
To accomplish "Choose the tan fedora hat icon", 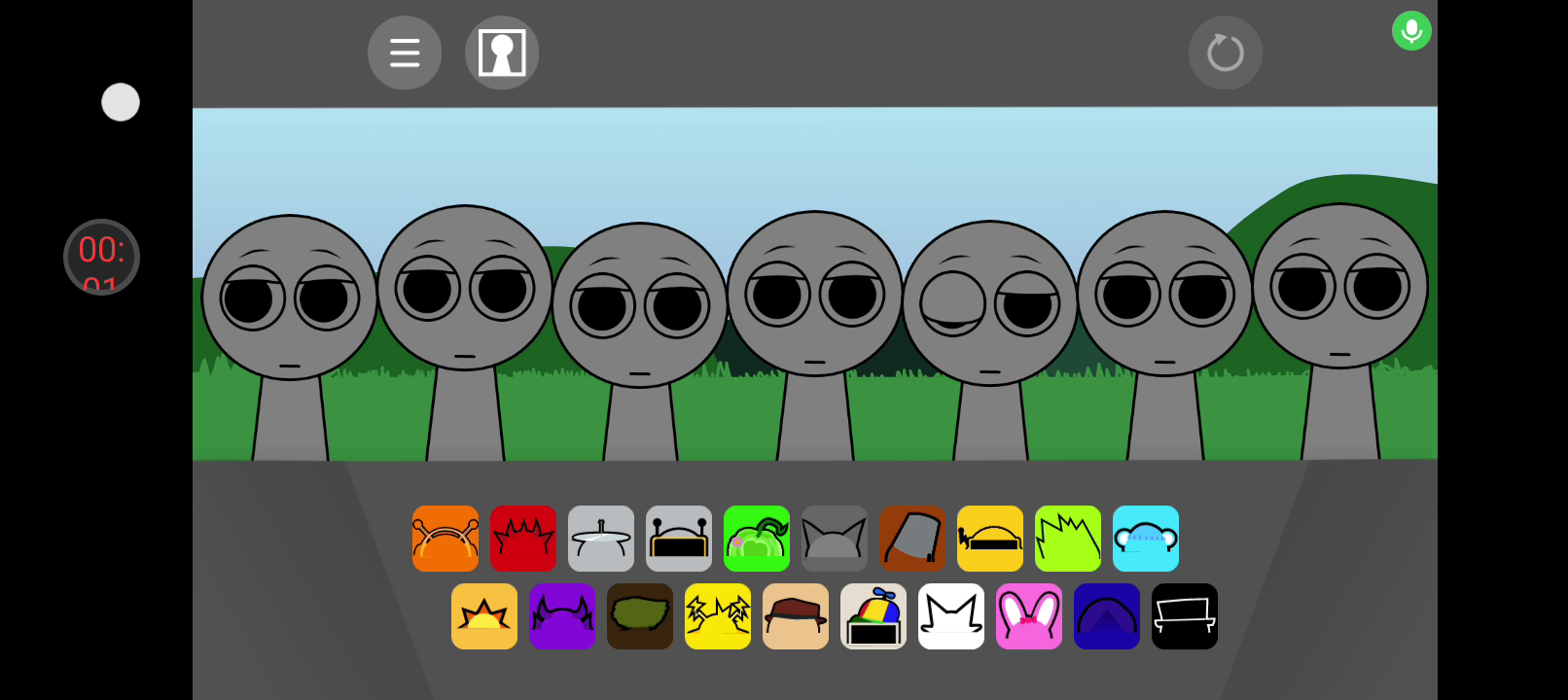I will [796, 616].
